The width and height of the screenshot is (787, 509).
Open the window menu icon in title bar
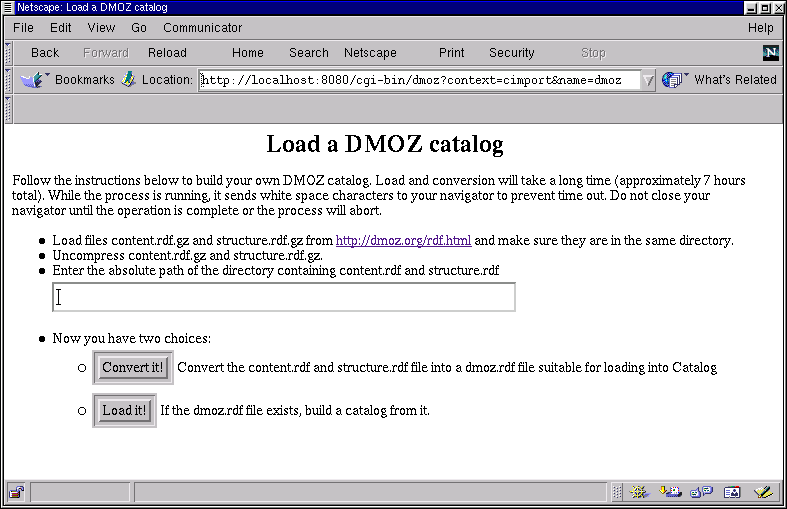coord(9,8)
